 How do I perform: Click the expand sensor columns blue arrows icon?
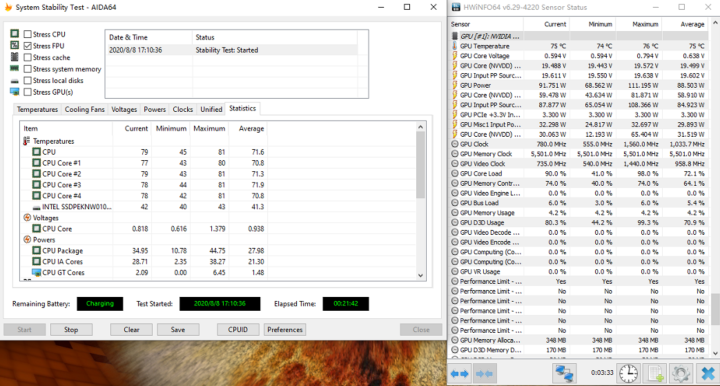click(x=460, y=374)
